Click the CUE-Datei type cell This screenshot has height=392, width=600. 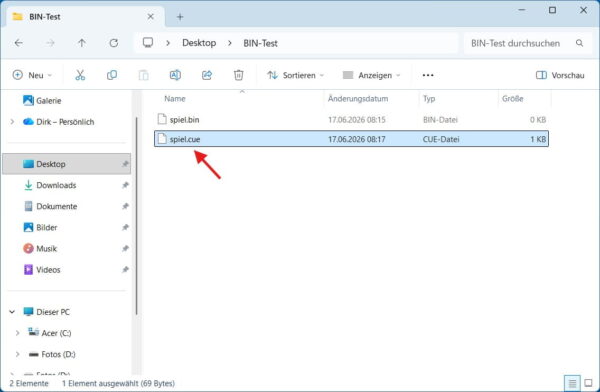point(441,139)
